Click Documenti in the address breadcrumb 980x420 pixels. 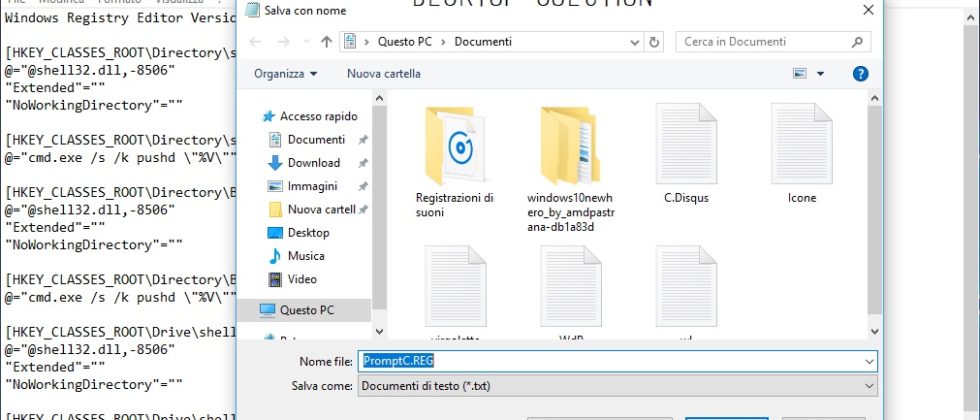tap(483, 42)
